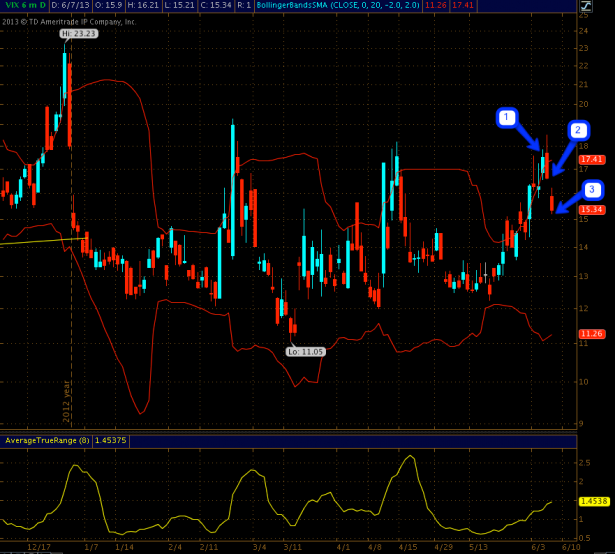Image resolution: width=615 pixels, height=554 pixels.
Task: Click the annotation marker numbered 3
Action: click(593, 189)
